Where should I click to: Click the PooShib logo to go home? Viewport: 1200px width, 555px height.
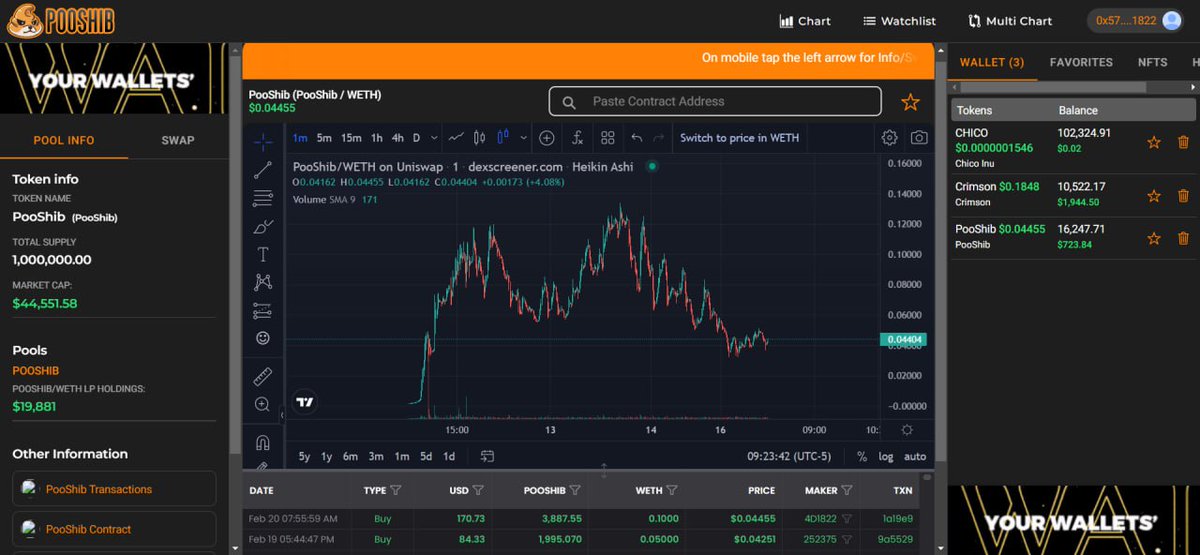(x=62, y=20)
